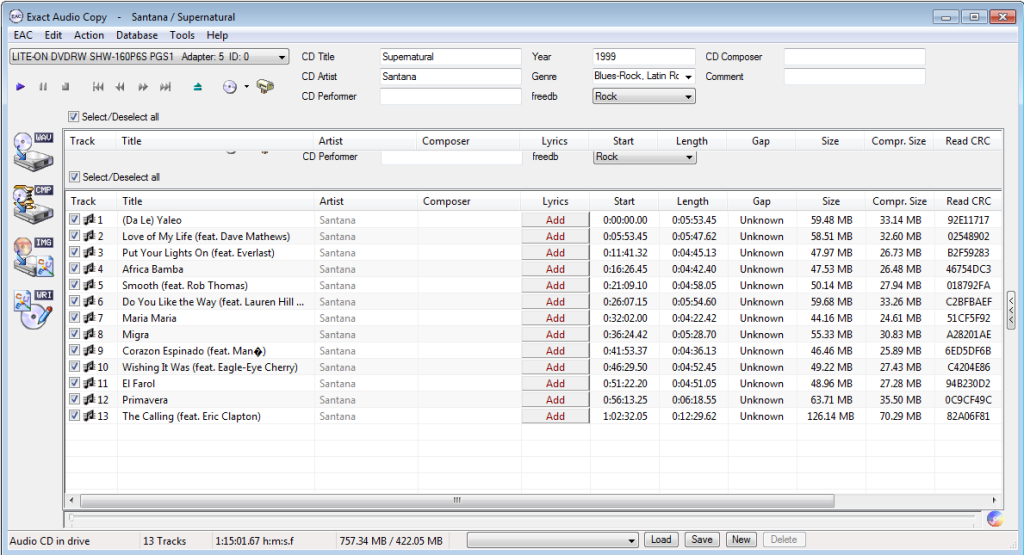Click the horizontal scrollbar of track list

[457, 500]
